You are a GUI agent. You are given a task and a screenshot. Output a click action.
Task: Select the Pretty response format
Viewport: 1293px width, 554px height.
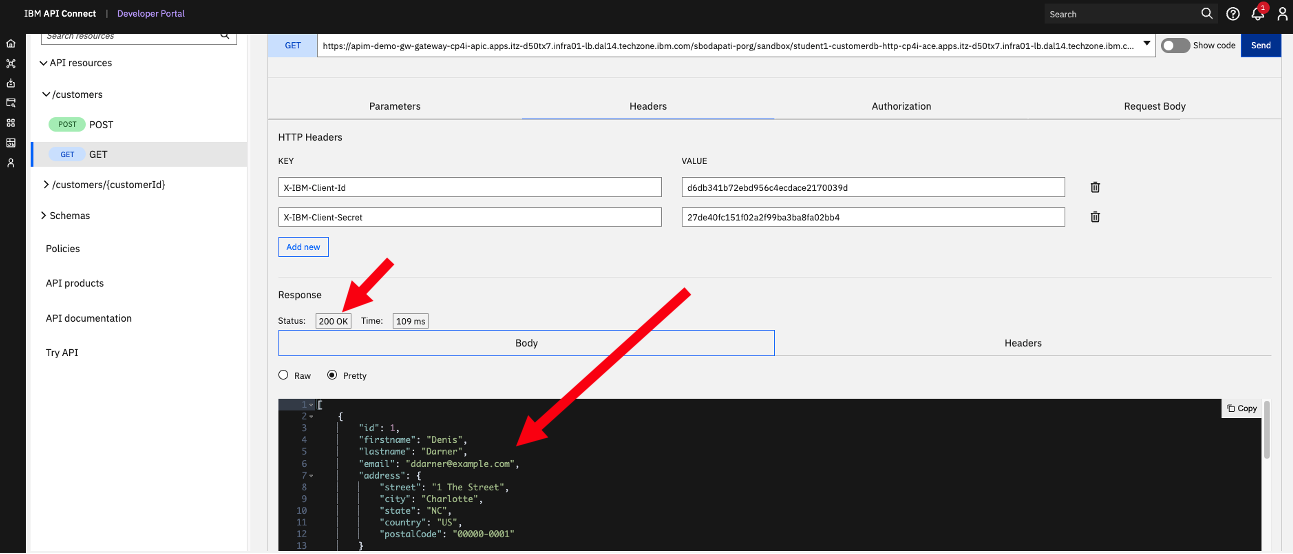[332, 375]
